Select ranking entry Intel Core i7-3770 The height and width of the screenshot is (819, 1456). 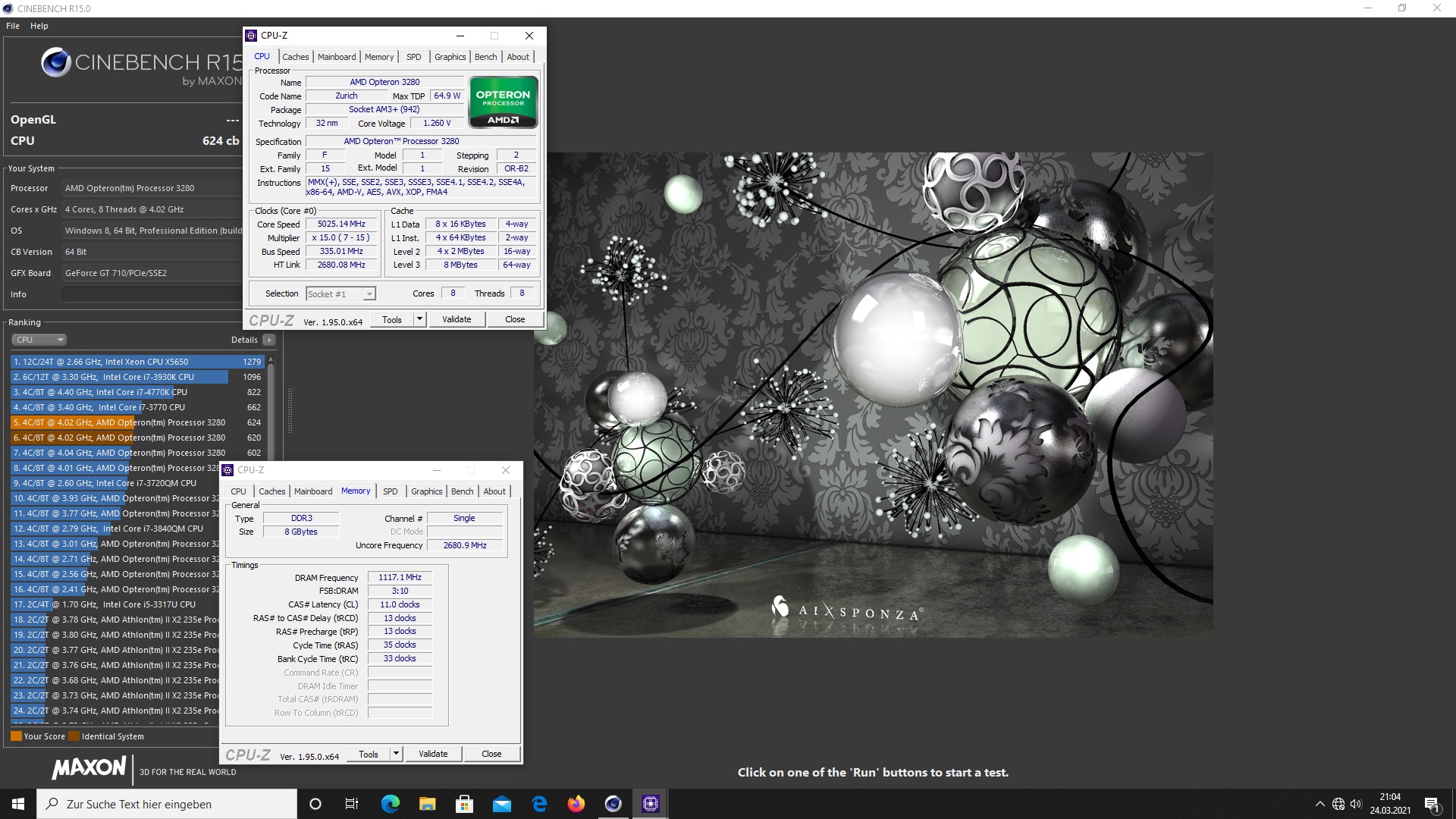tap(136, 407)
